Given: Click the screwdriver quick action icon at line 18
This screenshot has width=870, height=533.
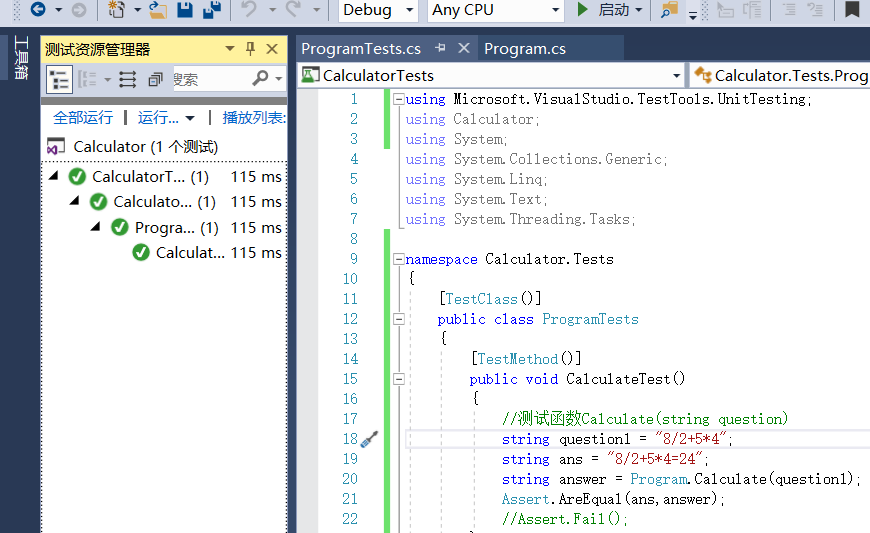Looking at the screenshot, I should pyautogui.click(x=369, y=439).
